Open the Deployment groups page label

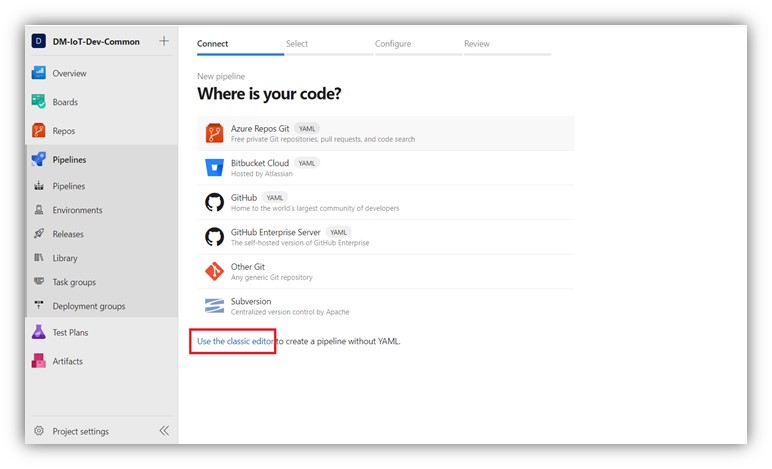(x=89, y=306)
